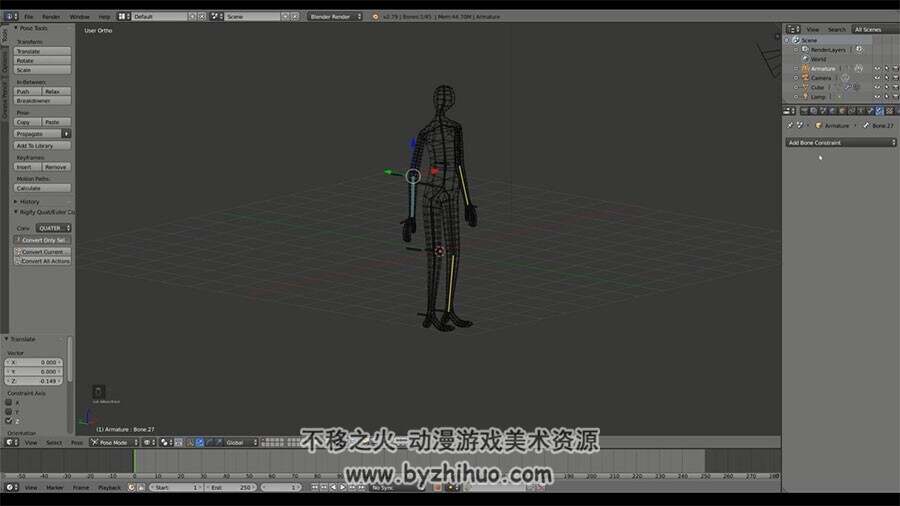
Task: Open the Render Layers properties tab icon
Action: pyautogui.click(x=814, y=111)
